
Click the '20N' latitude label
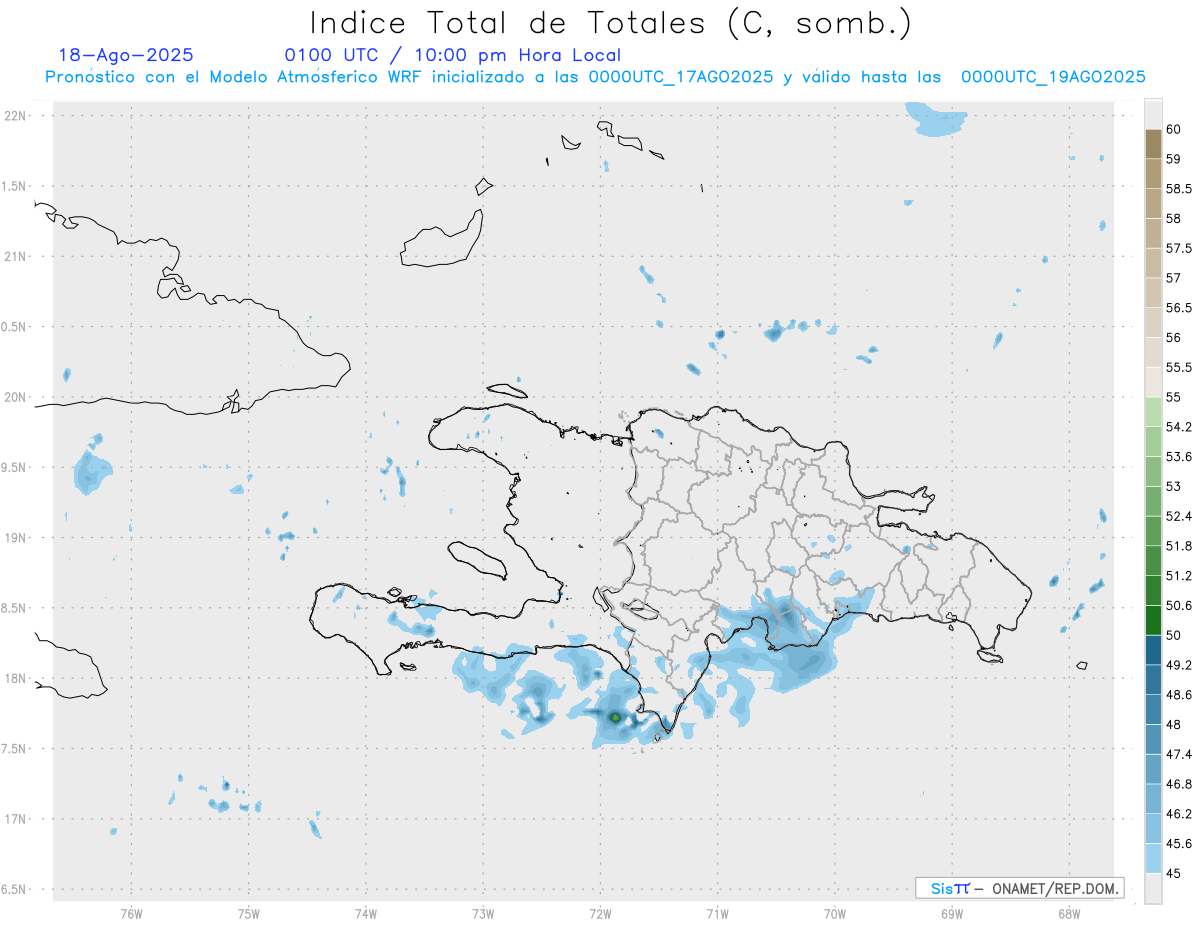[17, 397]
